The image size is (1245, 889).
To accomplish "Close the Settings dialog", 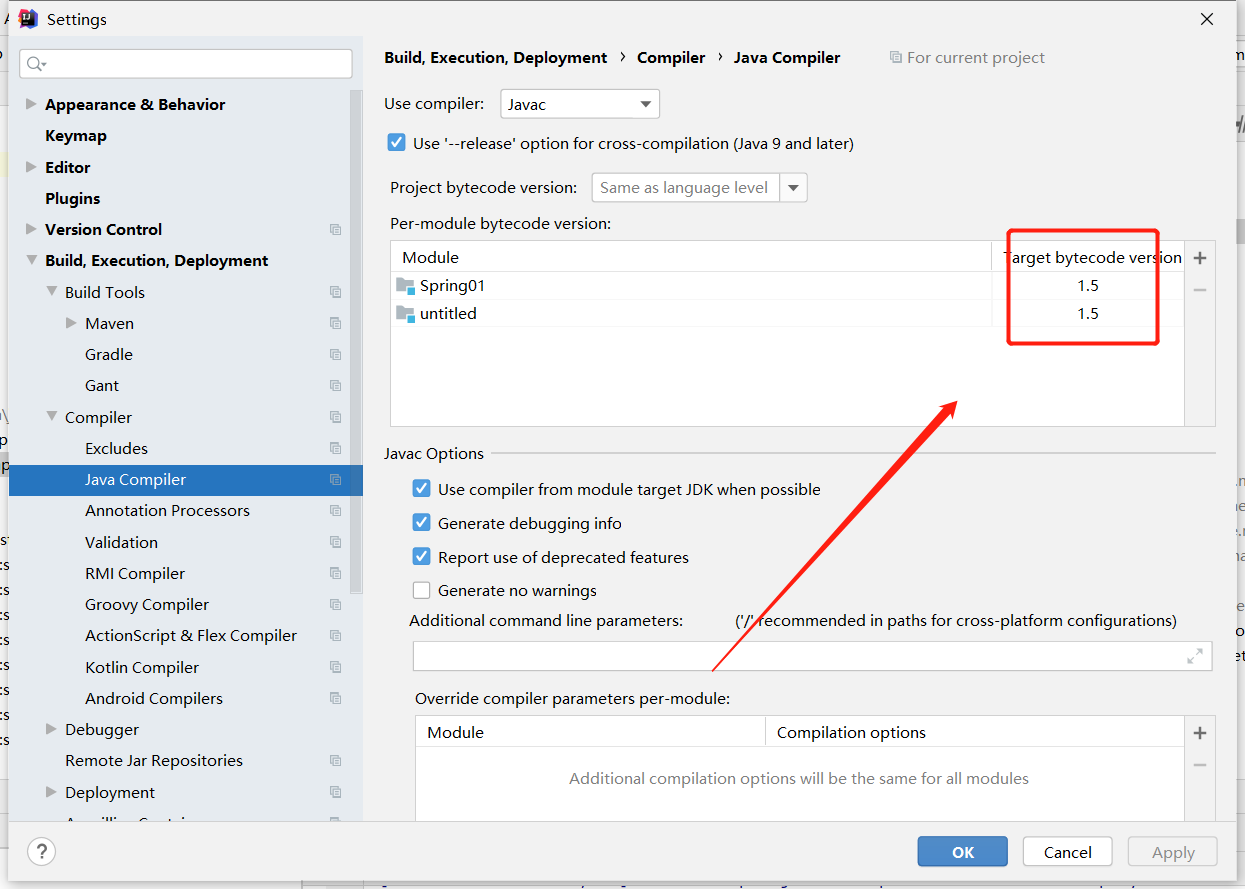I will tap(1207, 19).
